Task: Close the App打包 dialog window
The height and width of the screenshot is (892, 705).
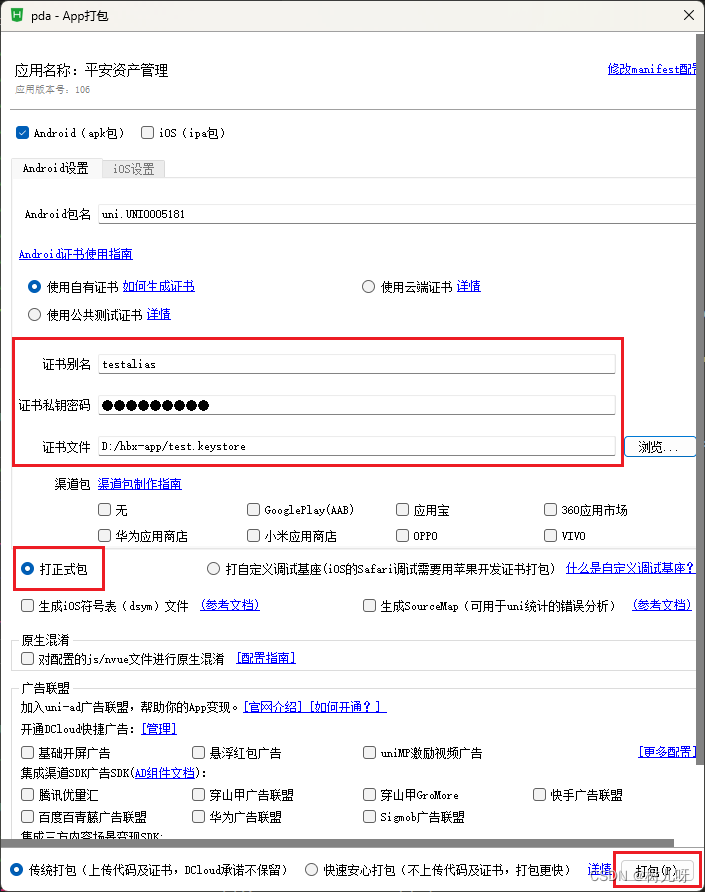Action: pyautogui.click(x=688, y=15)
